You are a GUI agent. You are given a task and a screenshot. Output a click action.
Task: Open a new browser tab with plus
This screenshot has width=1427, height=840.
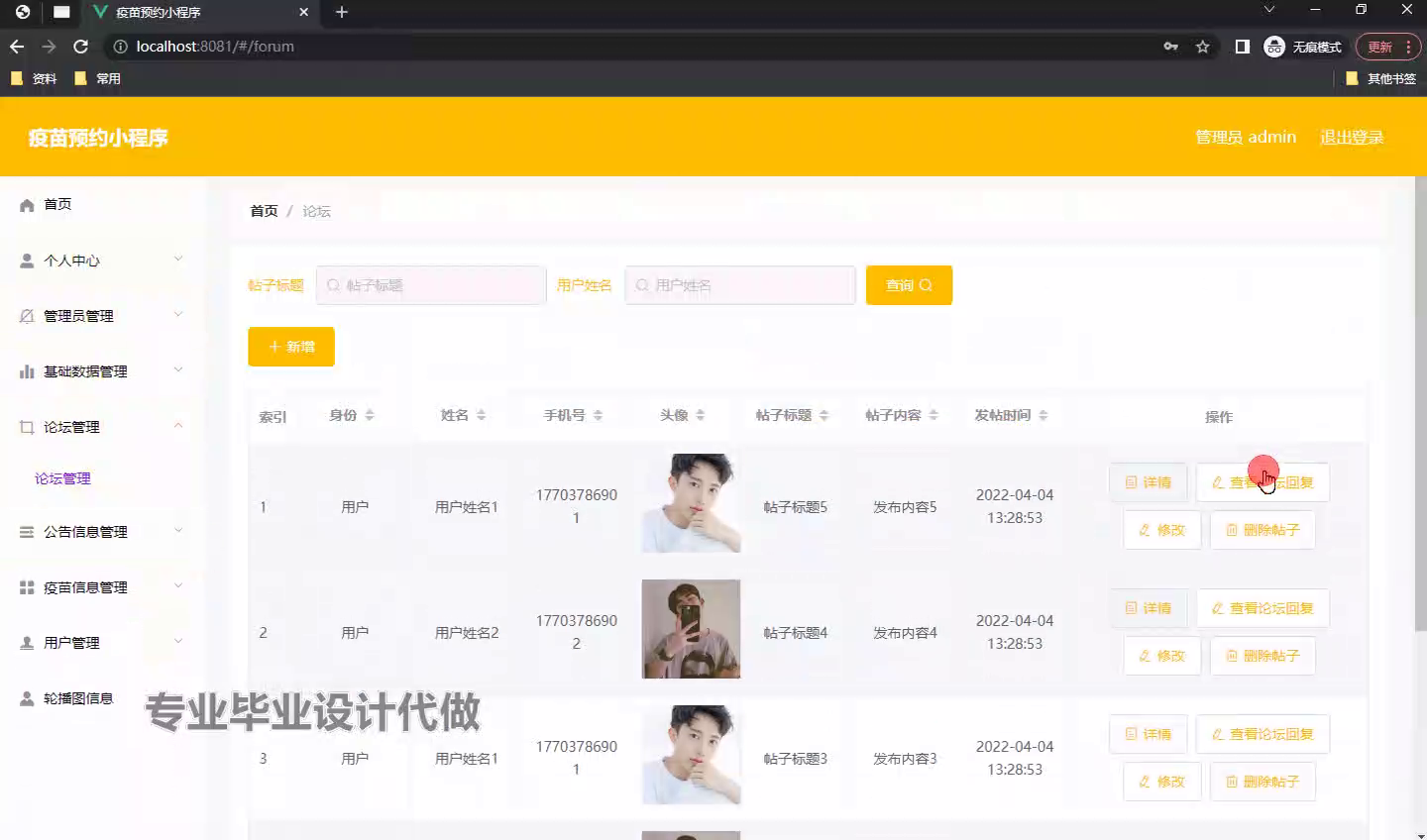pos(342,12)
